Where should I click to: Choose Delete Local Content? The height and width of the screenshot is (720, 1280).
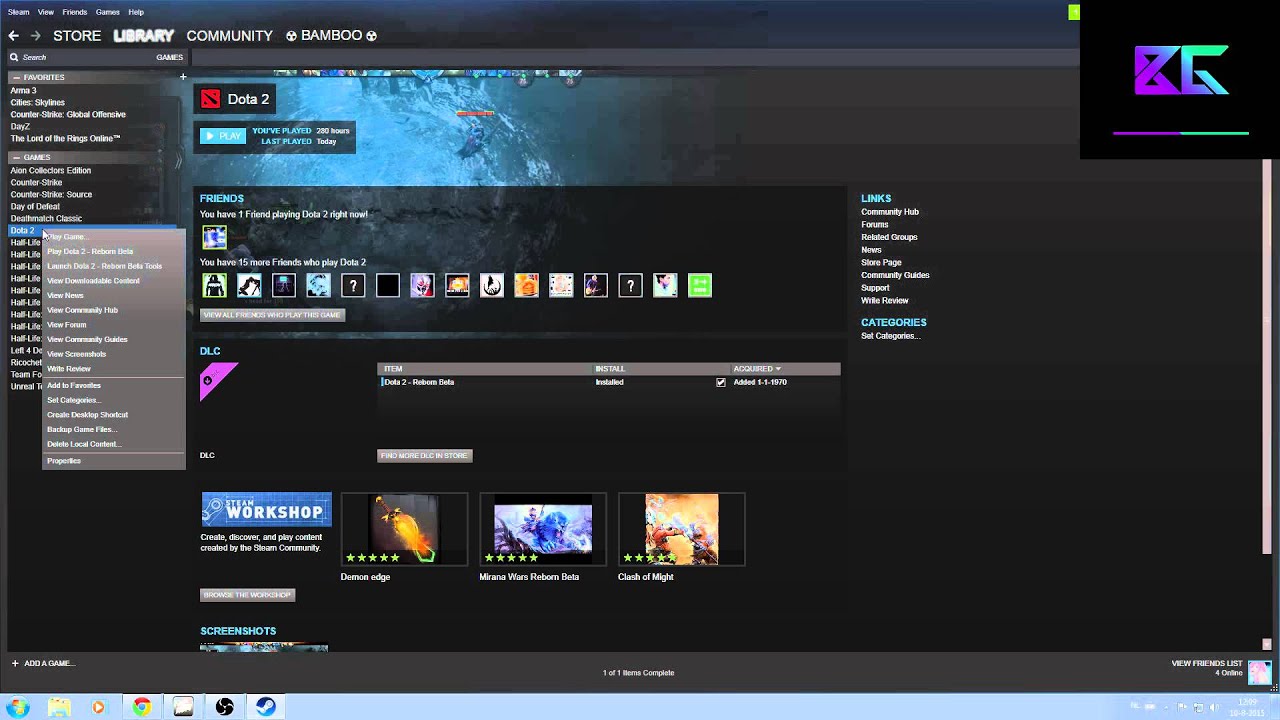point(83,444)
